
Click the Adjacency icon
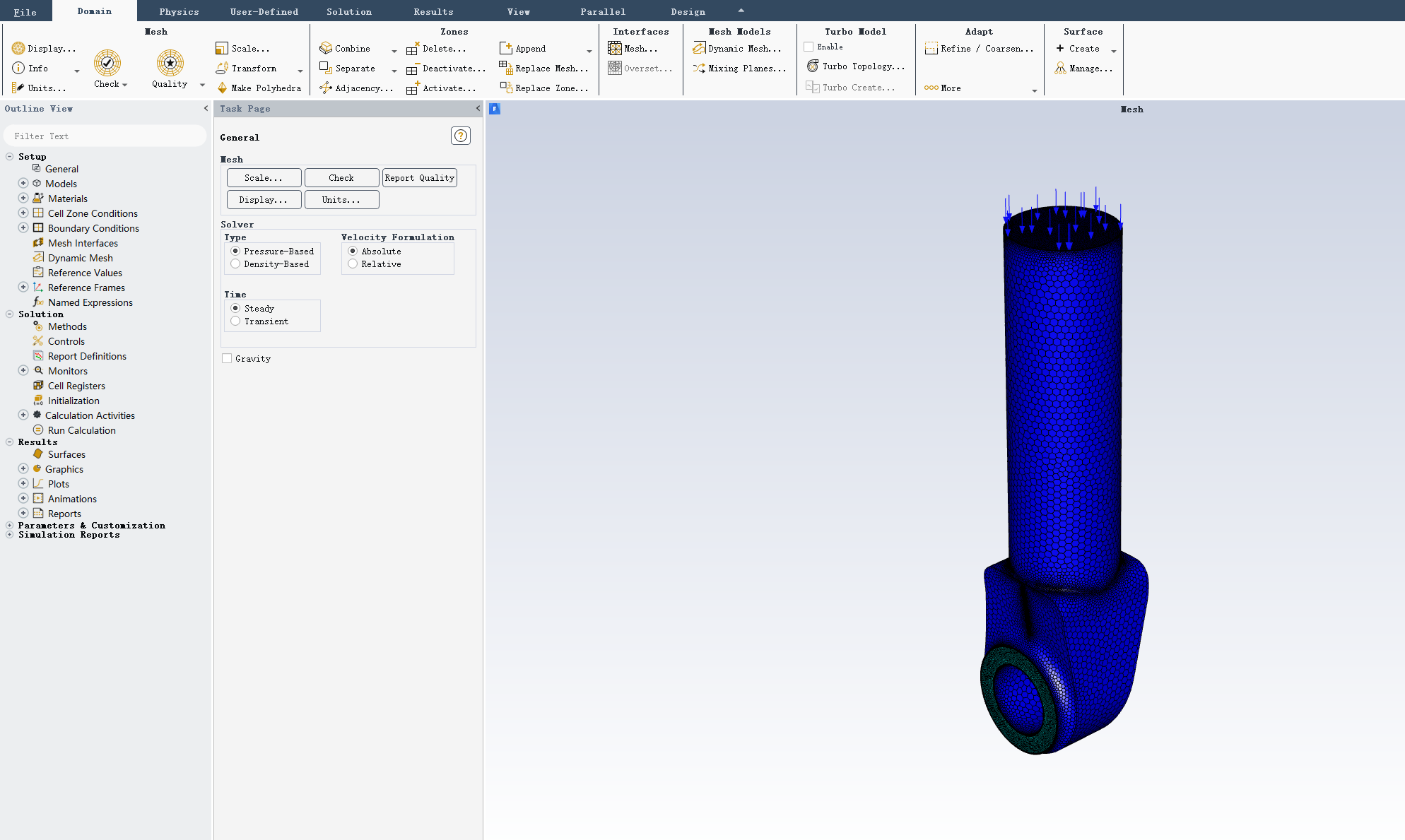coord(326,88)
